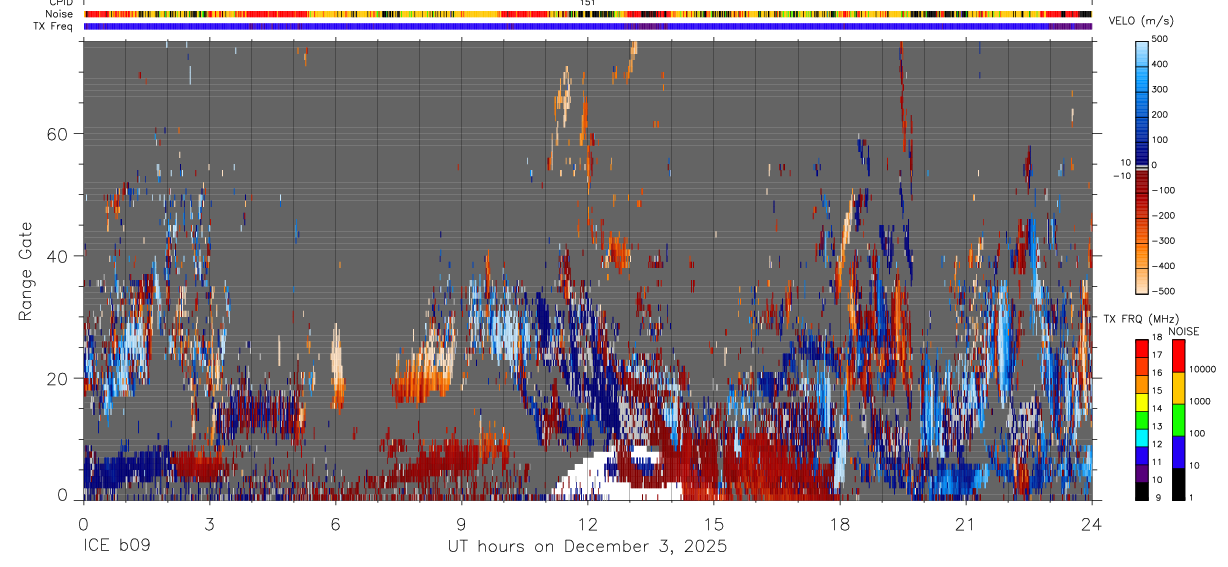Click the 9 tick on UT hours axis
1228x567 pixels.
(x=461, y=524)
